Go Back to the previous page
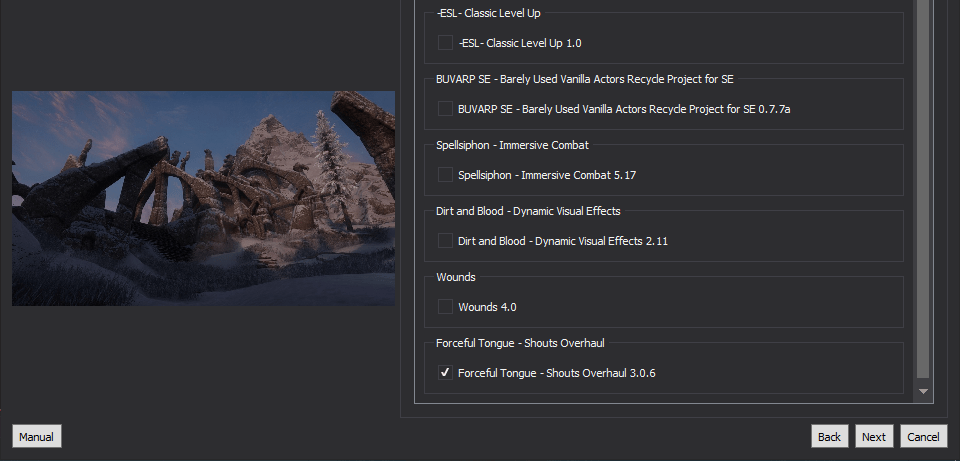The height and width of the screenshot is (461, 960). tap(830, 437)
